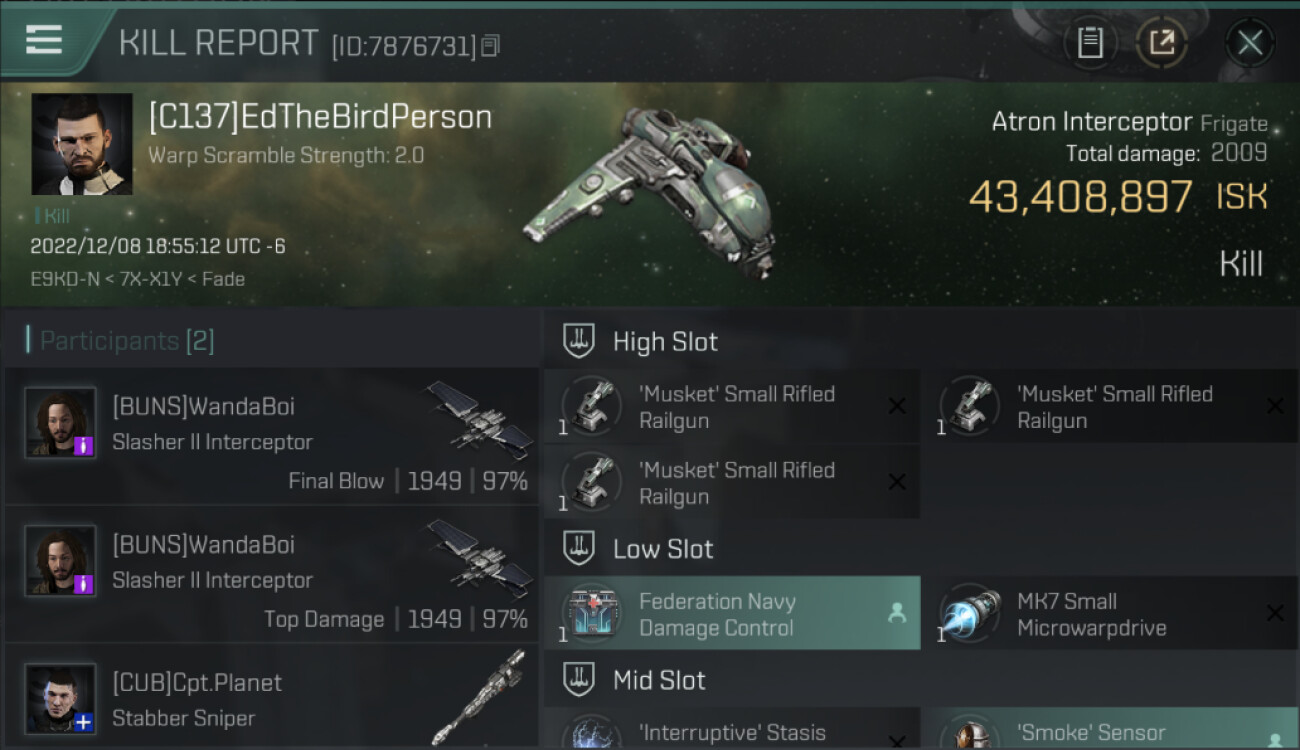Close the Kill Report window
The height and width of the screenshot is (750, 1300).
click(x=1250, y=43)
